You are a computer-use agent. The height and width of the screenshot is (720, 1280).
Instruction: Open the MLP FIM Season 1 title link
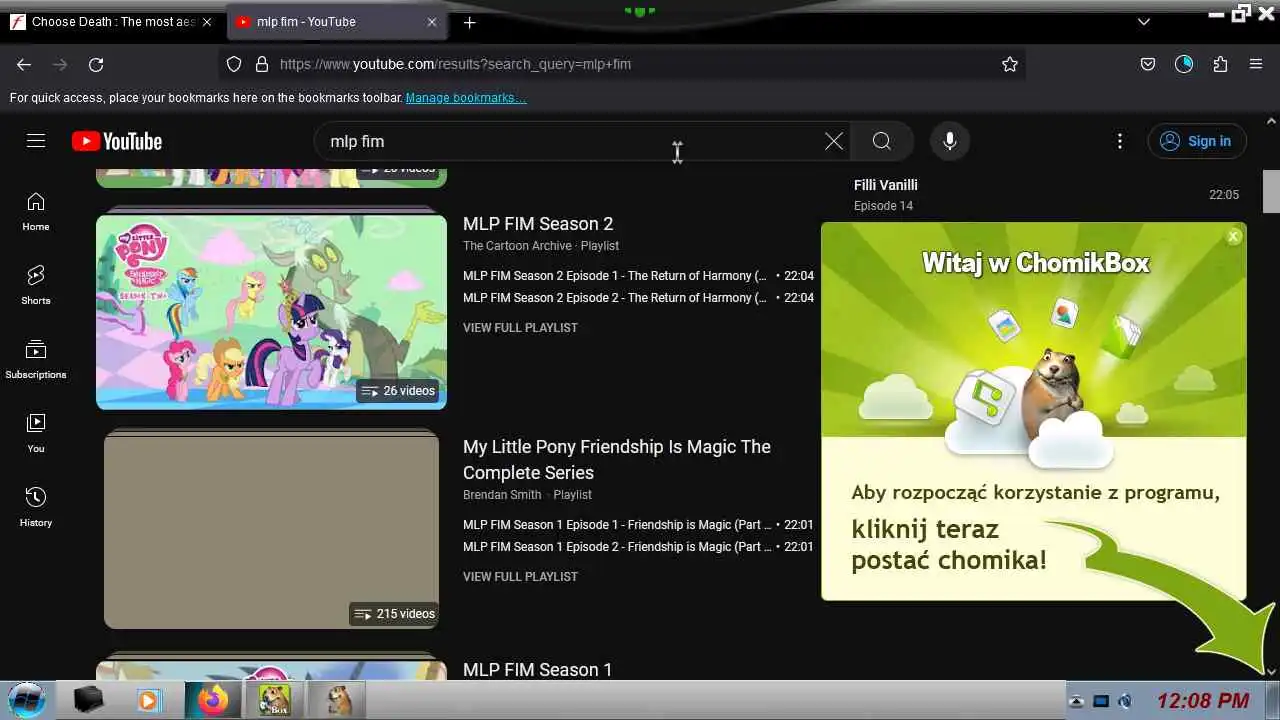click(537, 670)
